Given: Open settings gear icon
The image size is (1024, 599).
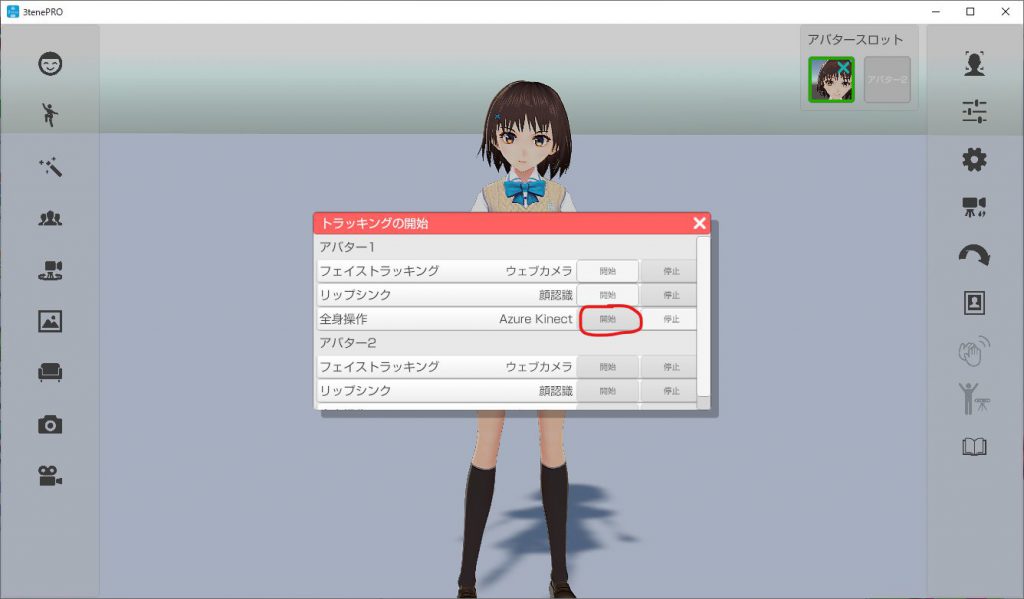Looking at the screenshot, I should click(x=974, y=160).
